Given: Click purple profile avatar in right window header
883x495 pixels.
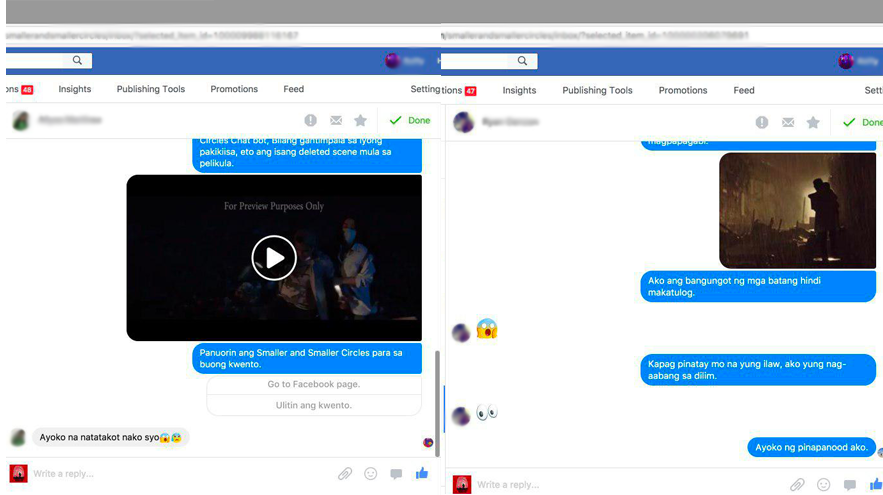Looking at the screenshot, I should coord(846,61).
